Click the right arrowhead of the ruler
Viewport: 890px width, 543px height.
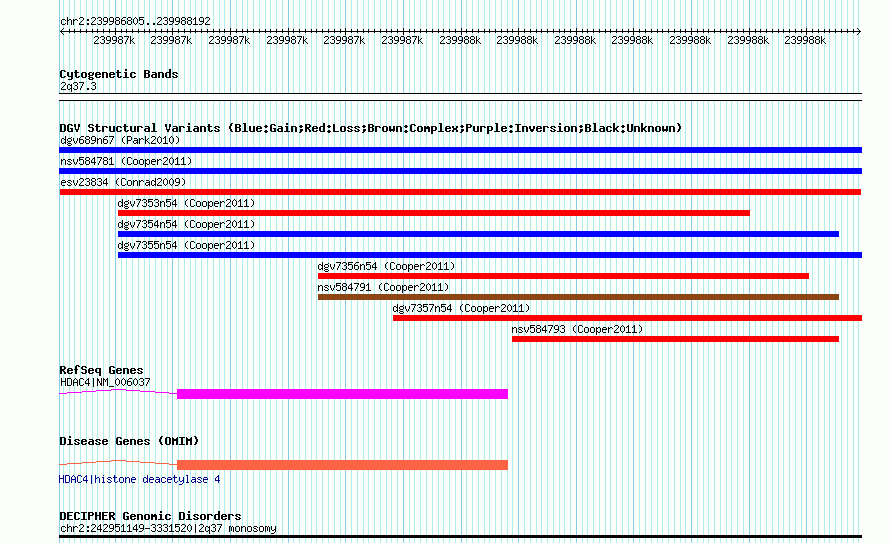(858, 32)
